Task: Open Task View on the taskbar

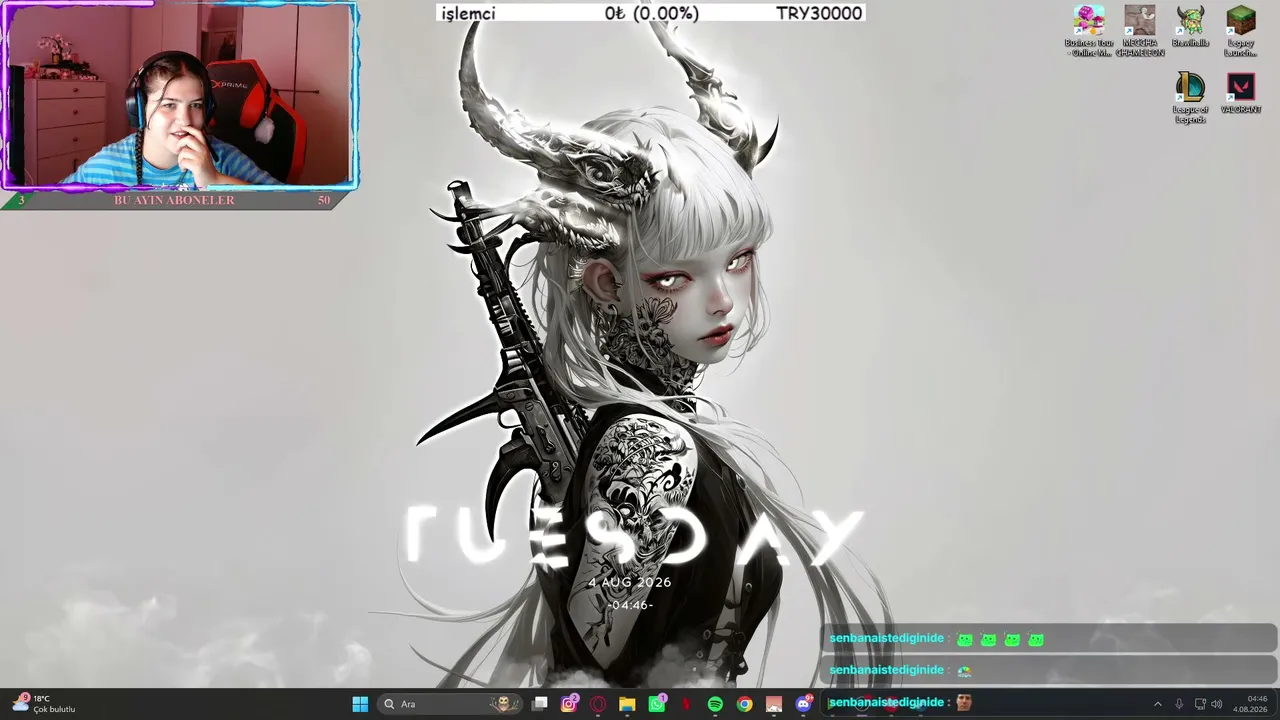Action: point(540,704)
